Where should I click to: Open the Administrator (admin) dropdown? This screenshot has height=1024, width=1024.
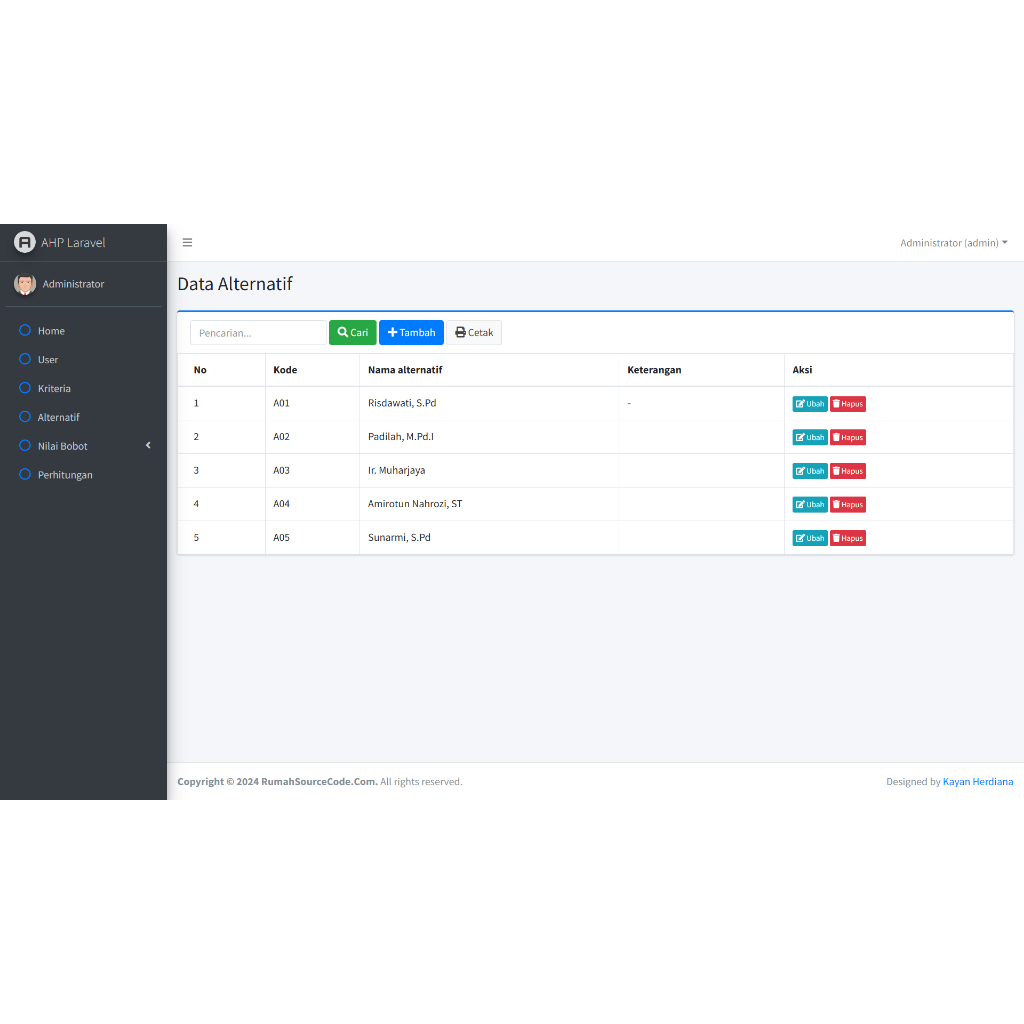pos(952,242)
